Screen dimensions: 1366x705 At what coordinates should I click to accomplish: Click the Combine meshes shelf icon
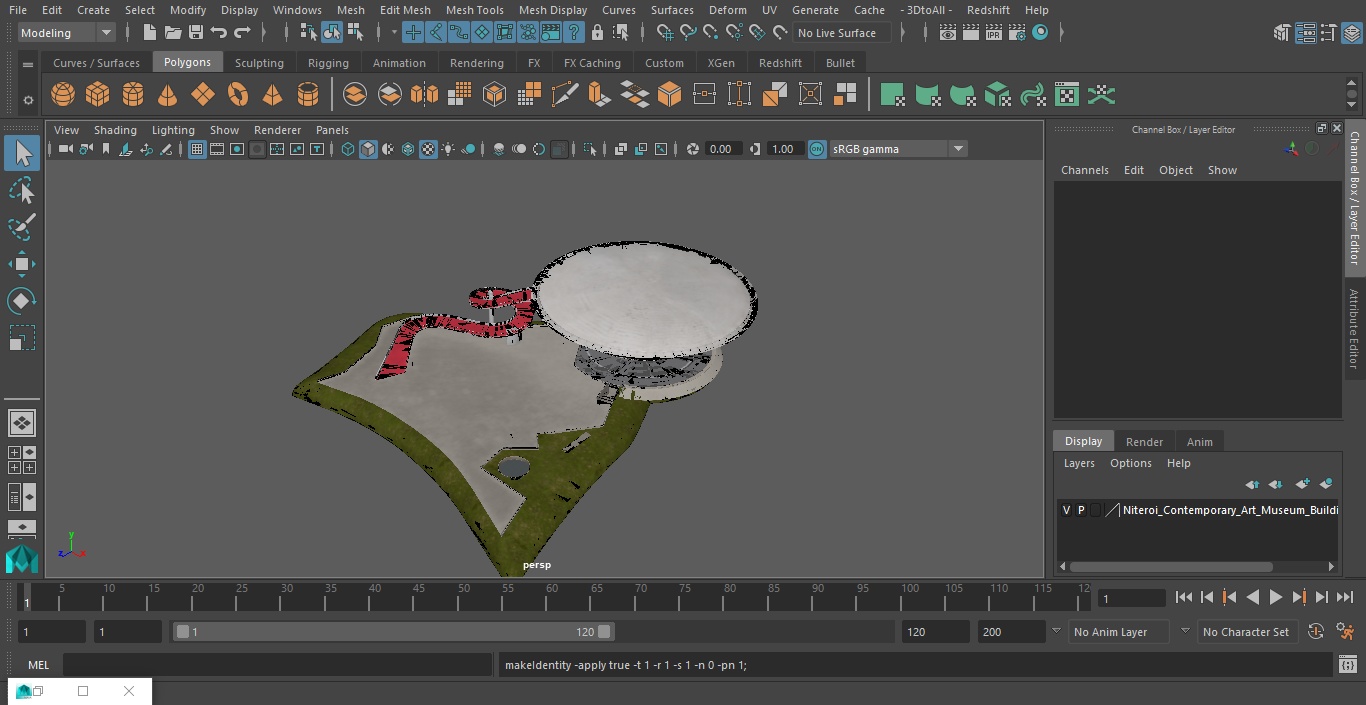click(x=355, y=95)
